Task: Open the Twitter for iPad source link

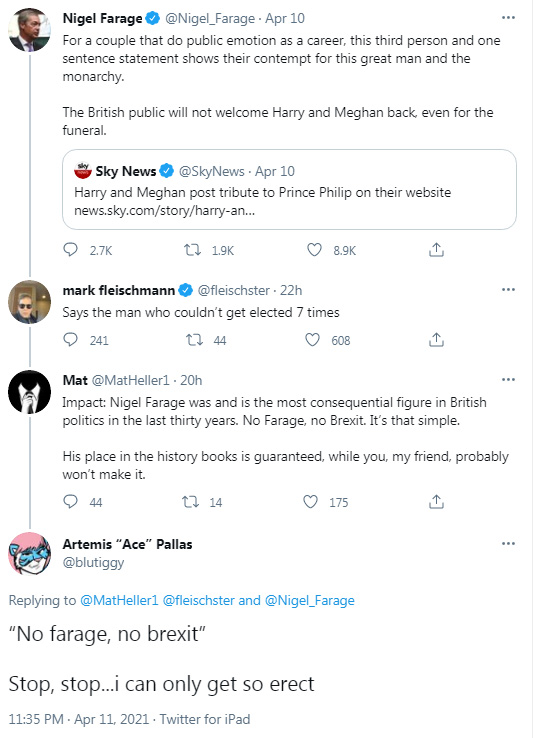Action: point(204,719)
